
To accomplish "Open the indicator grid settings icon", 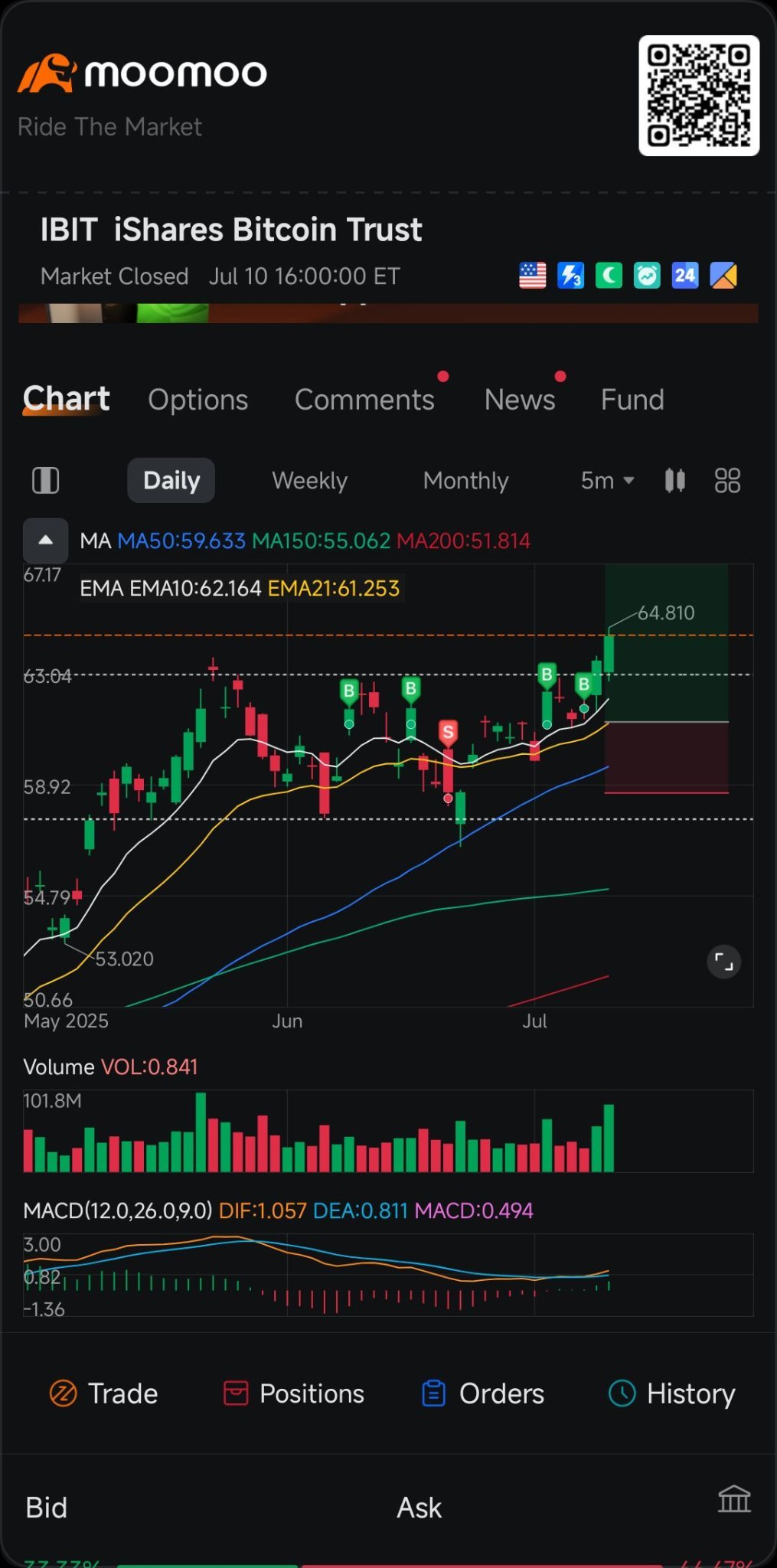I will [727, 481].
